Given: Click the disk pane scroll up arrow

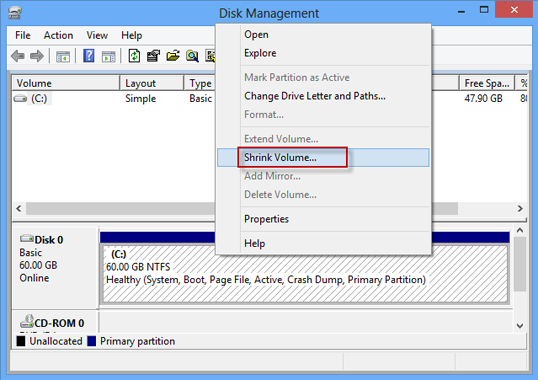Looking at the screenshot, I should click(x=520, y=230).
